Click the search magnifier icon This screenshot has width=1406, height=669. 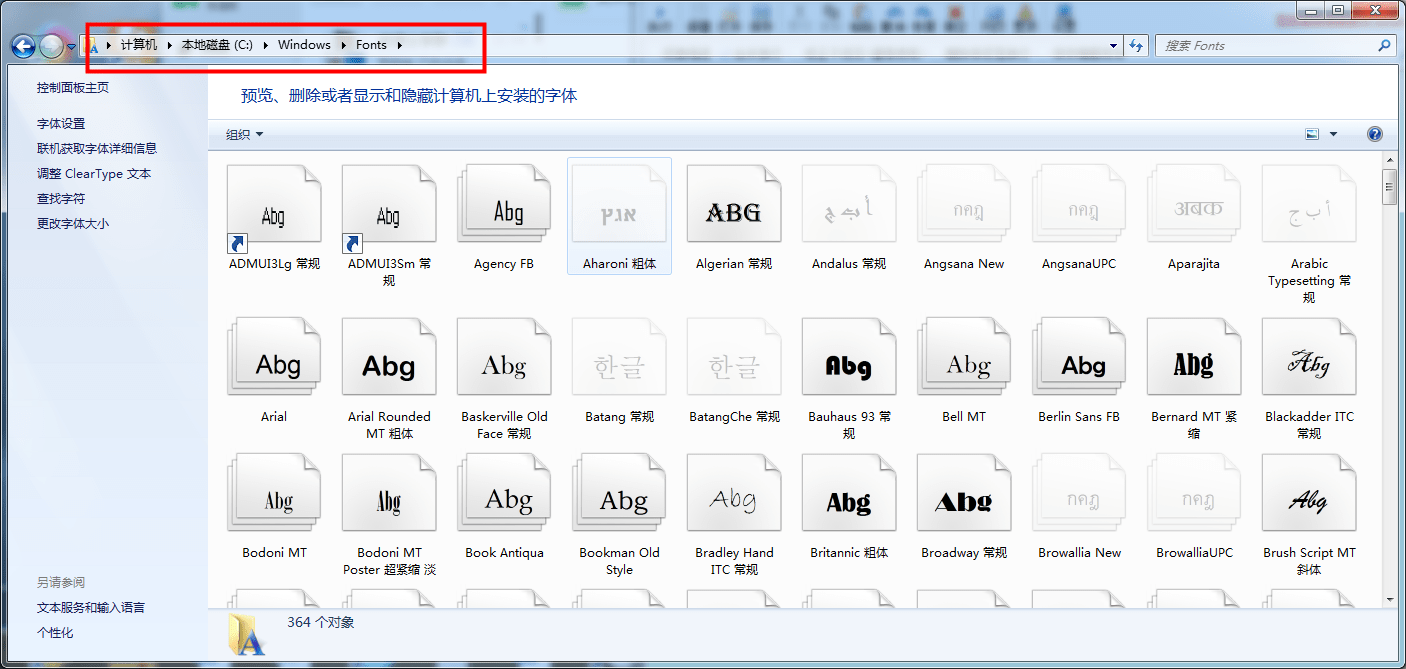click(x=1384, y=46)
